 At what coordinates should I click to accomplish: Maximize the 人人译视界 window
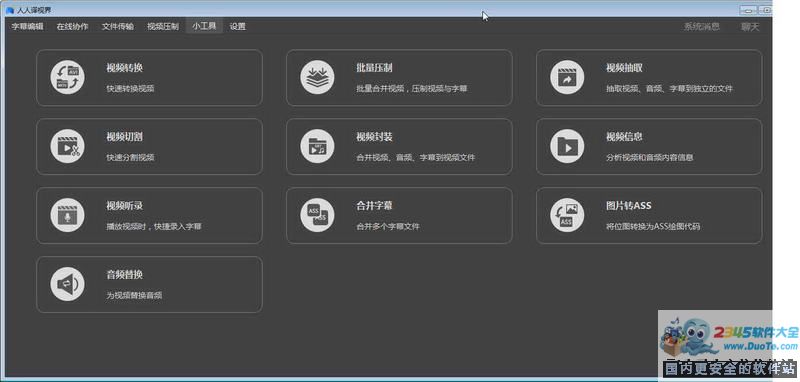pyautogui.click(x=765, y=10)
